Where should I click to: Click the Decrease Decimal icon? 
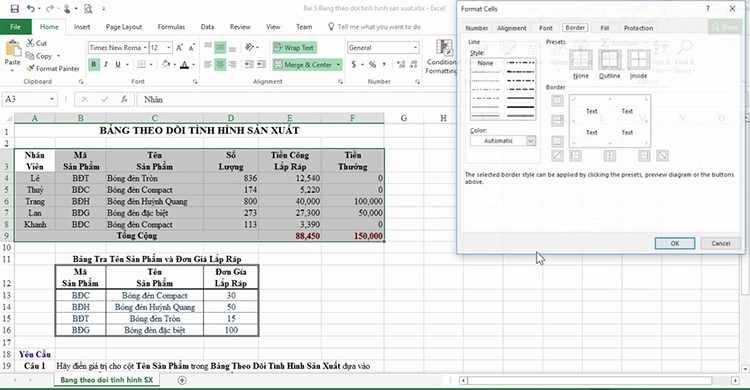click(413, 64)
